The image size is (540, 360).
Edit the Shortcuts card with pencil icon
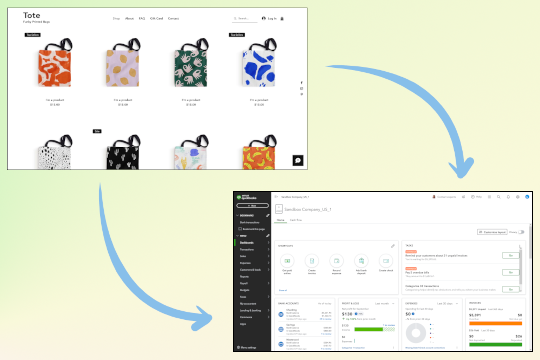393,246
